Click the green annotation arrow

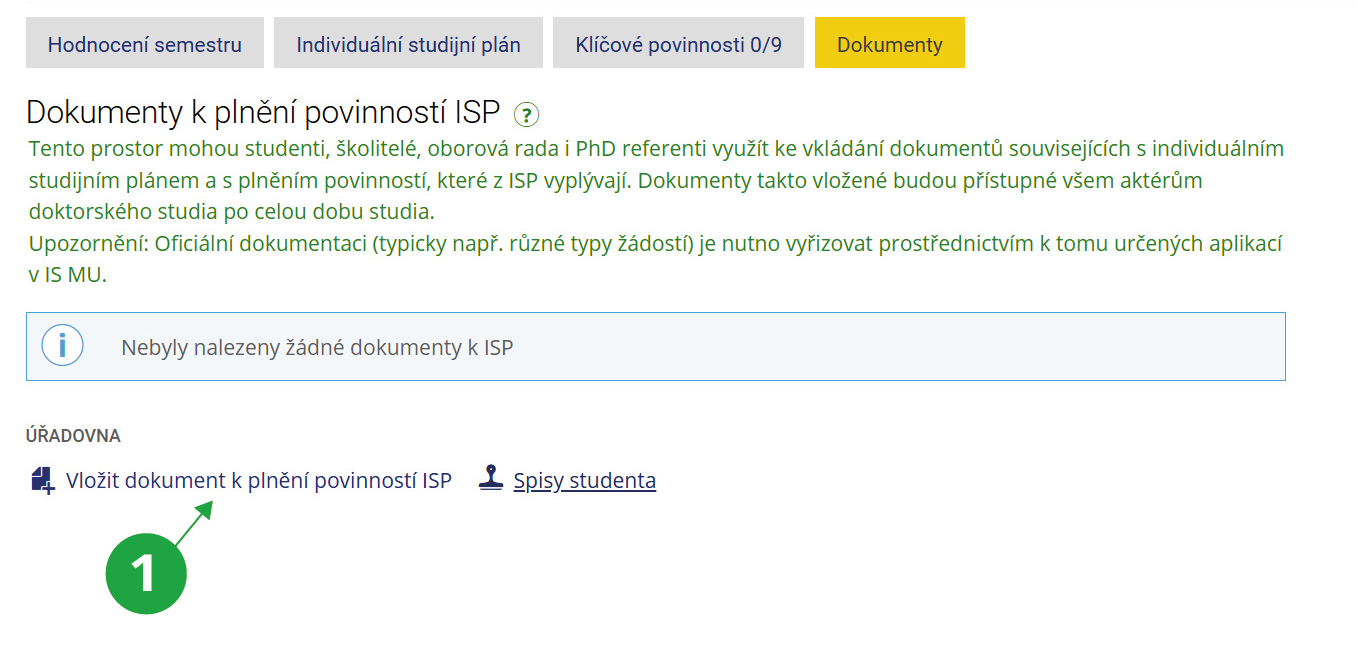[x=194, y=523]
